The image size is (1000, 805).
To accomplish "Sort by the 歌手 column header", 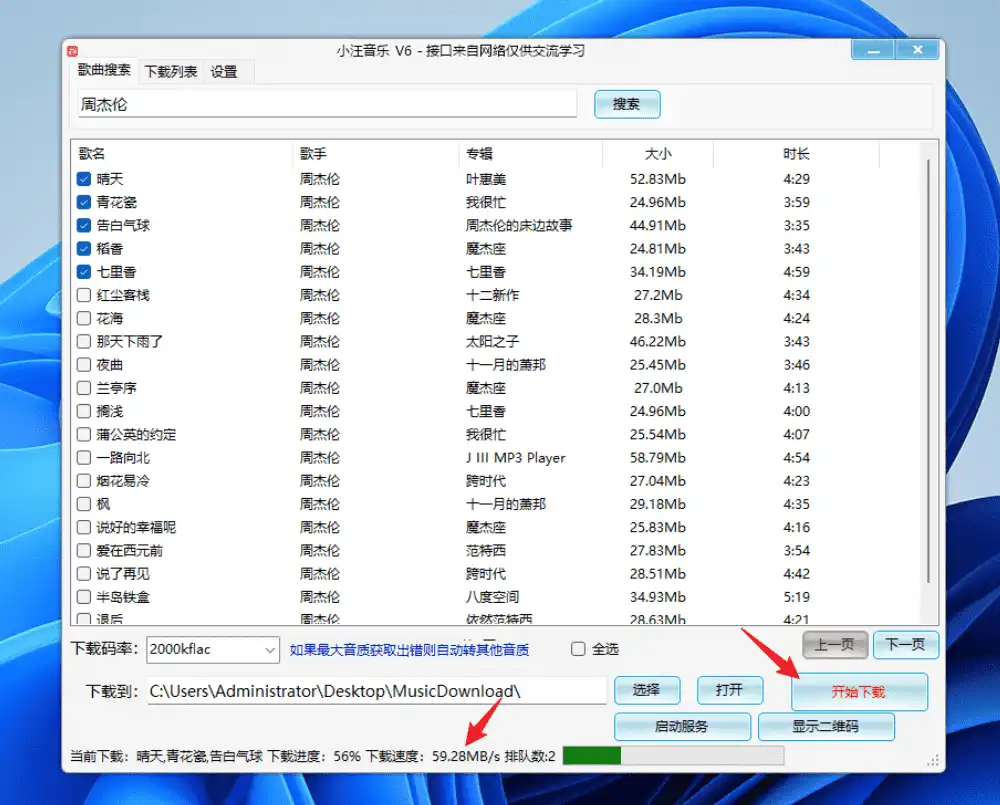I will [x=375, y=154].
